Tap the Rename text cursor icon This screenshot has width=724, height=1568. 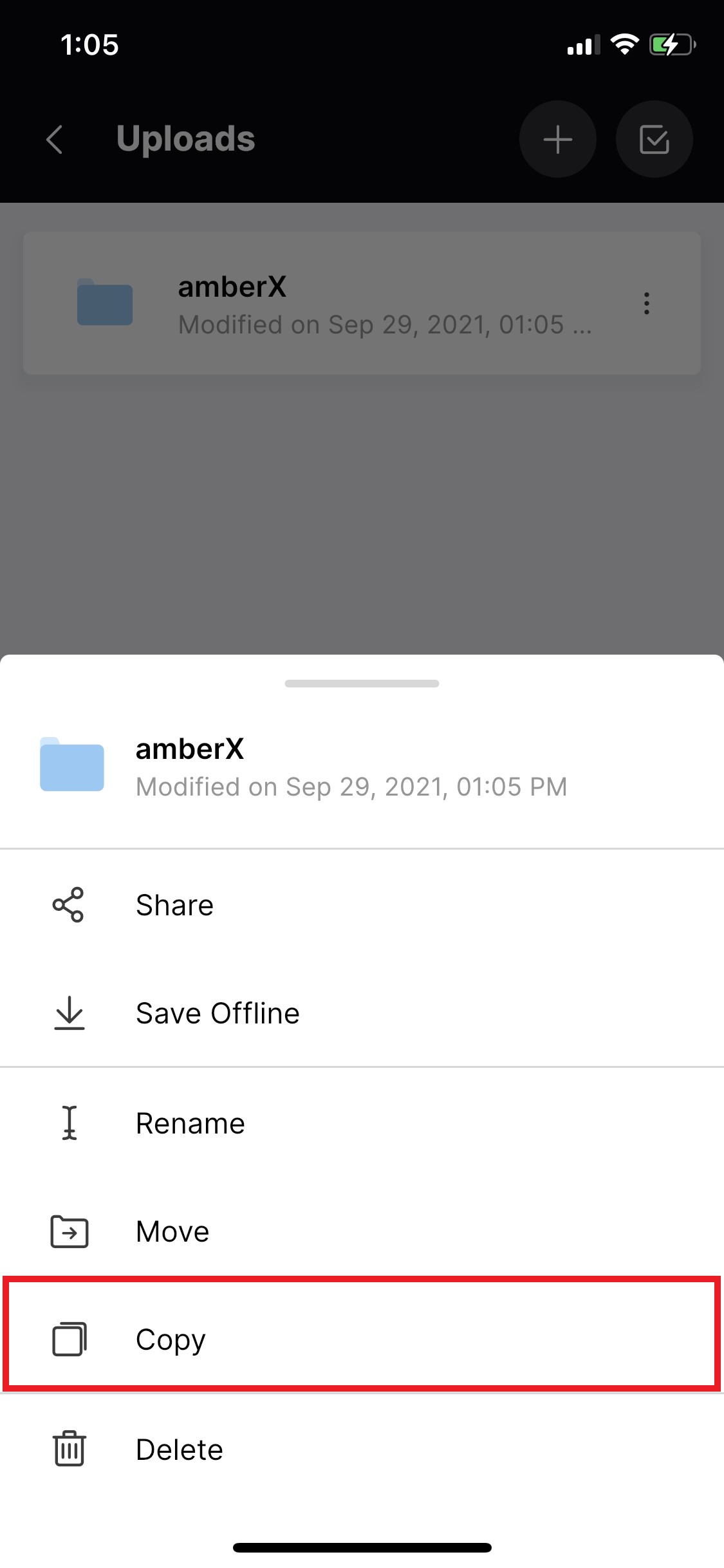(x=70, y=1123)
